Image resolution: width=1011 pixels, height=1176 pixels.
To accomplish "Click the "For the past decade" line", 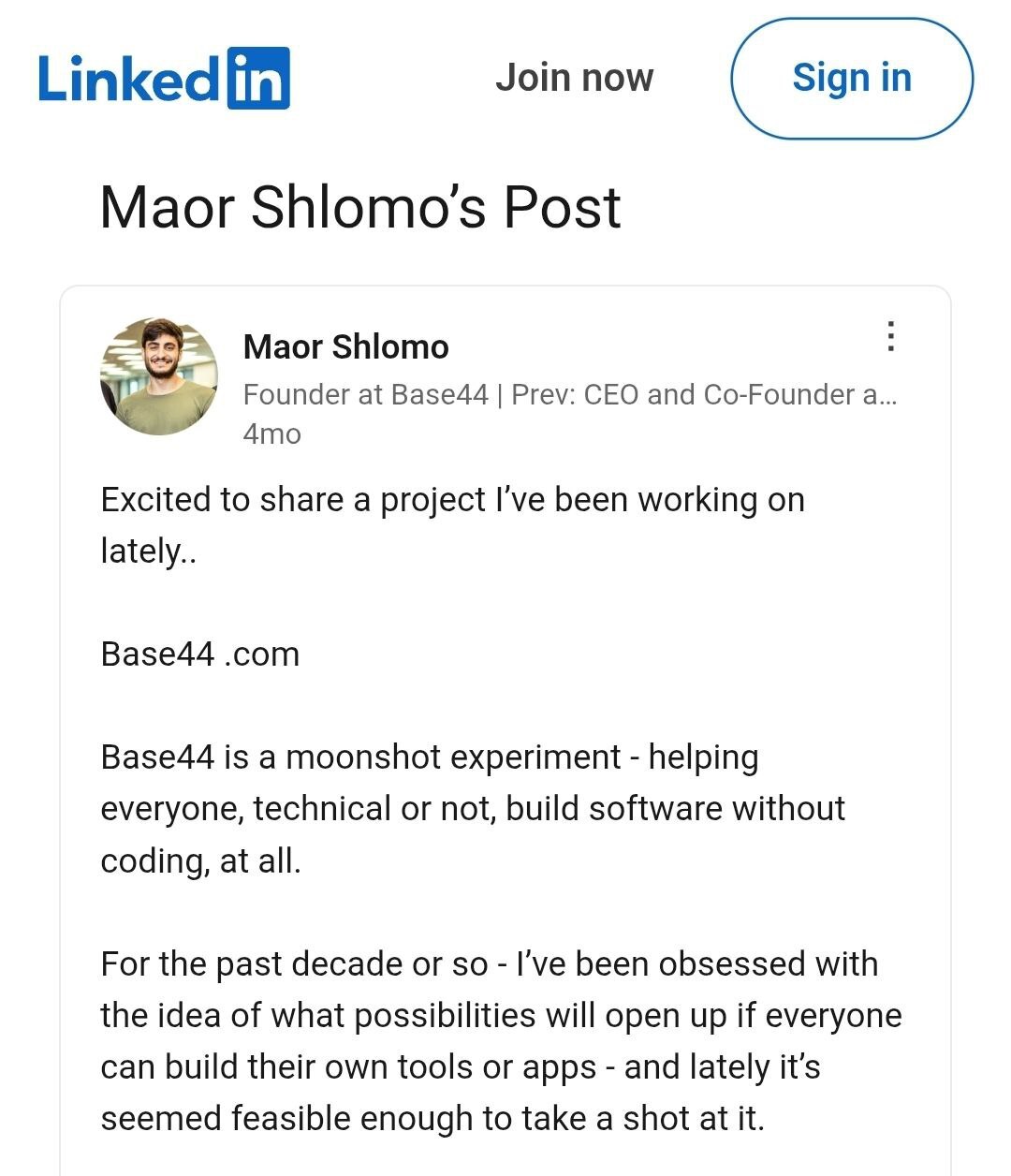I will click(x=489, y=963).
